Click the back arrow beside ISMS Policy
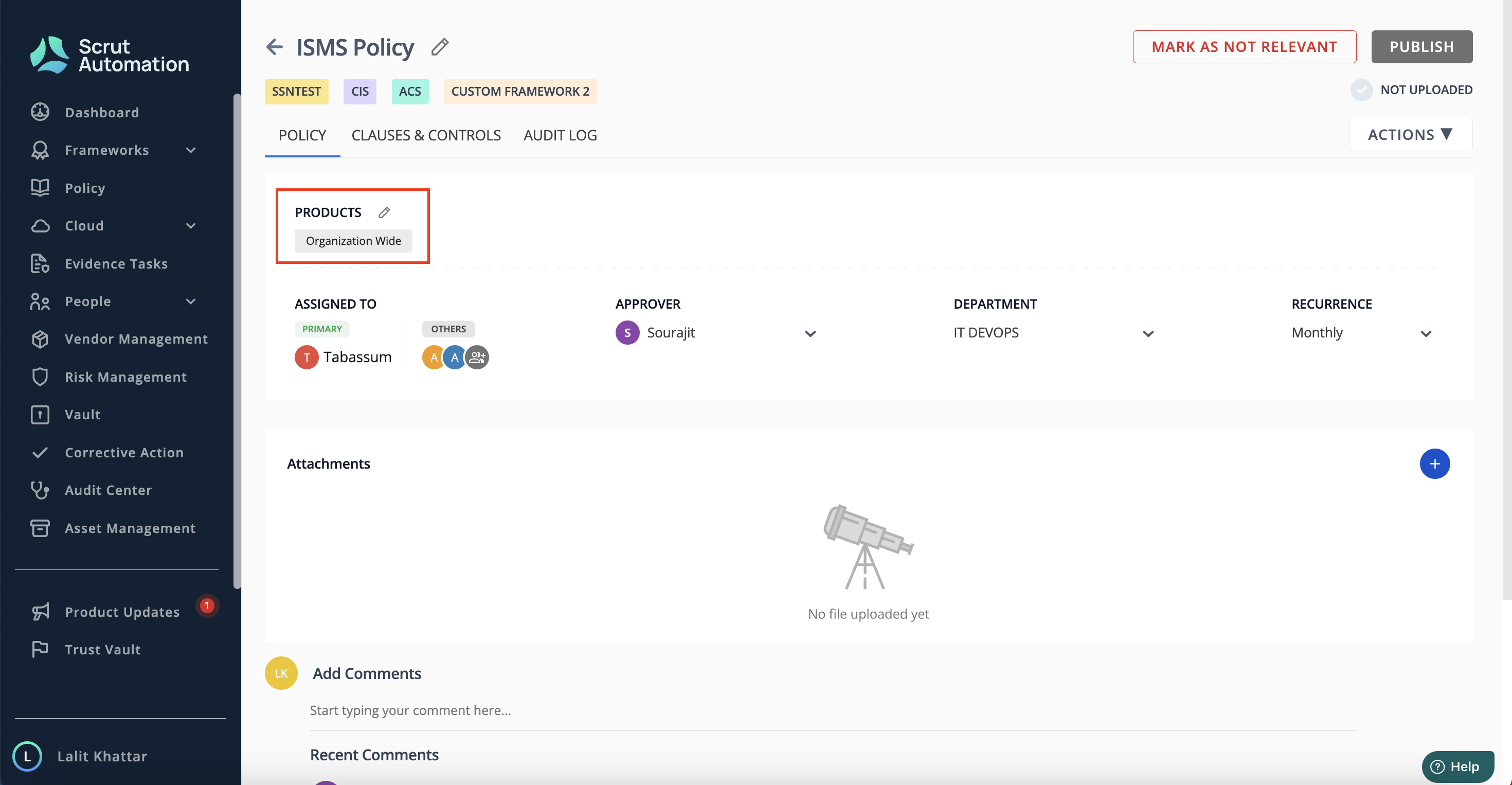This screenshot has height=785, width=1512. tap(274, 46)
